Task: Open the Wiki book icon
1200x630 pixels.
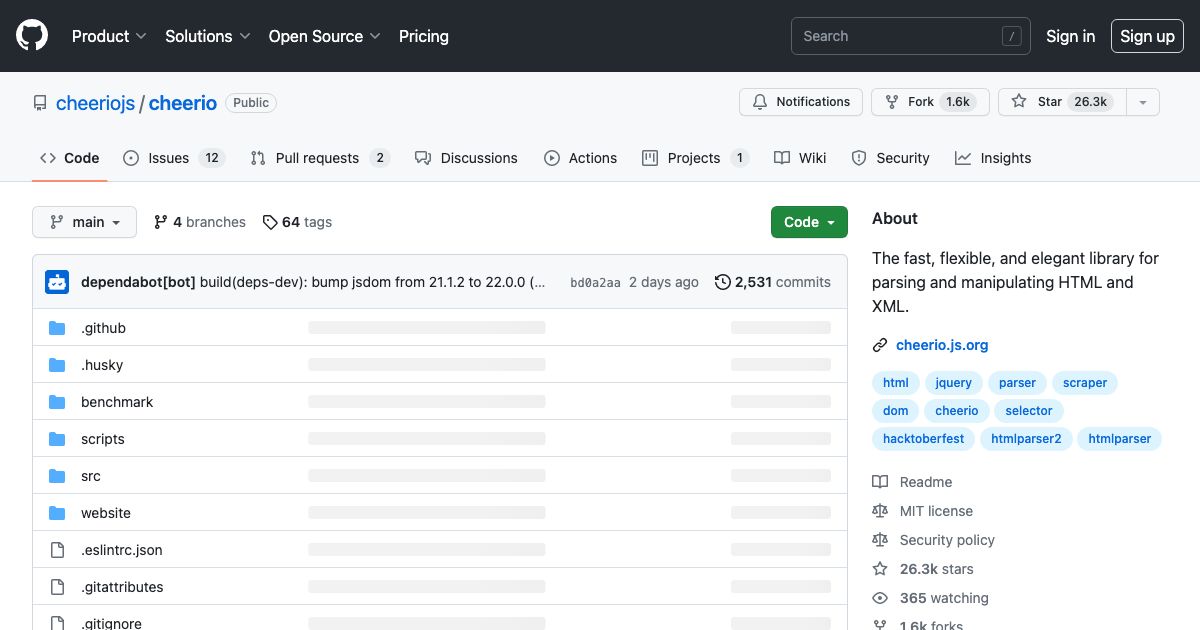Action: [781, 158]
